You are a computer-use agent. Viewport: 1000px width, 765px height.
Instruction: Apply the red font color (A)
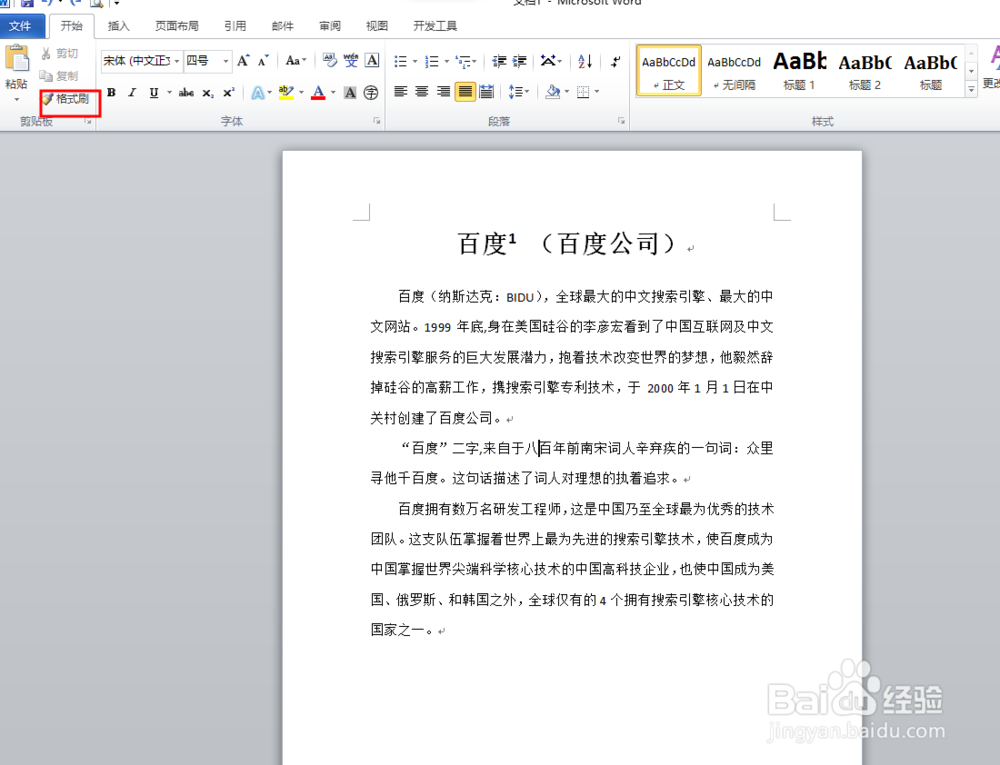click(318, 93)
